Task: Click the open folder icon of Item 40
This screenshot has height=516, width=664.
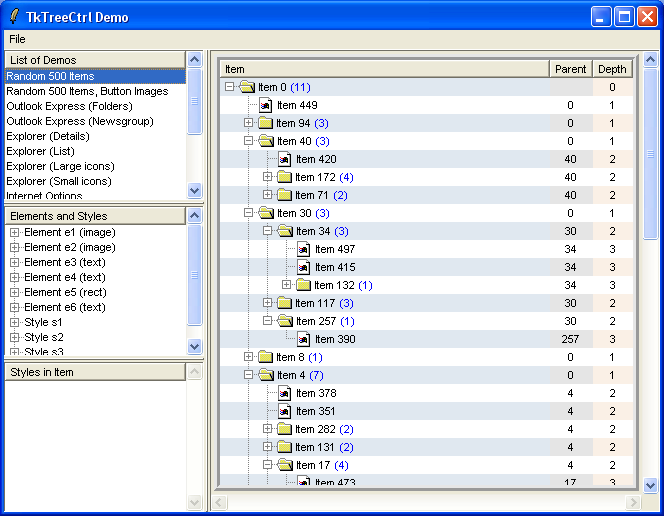Action: (266, 141)
